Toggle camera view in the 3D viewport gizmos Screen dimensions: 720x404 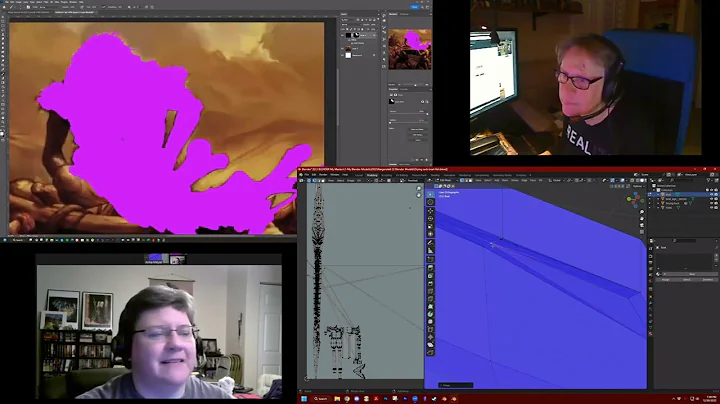point(642,225)
